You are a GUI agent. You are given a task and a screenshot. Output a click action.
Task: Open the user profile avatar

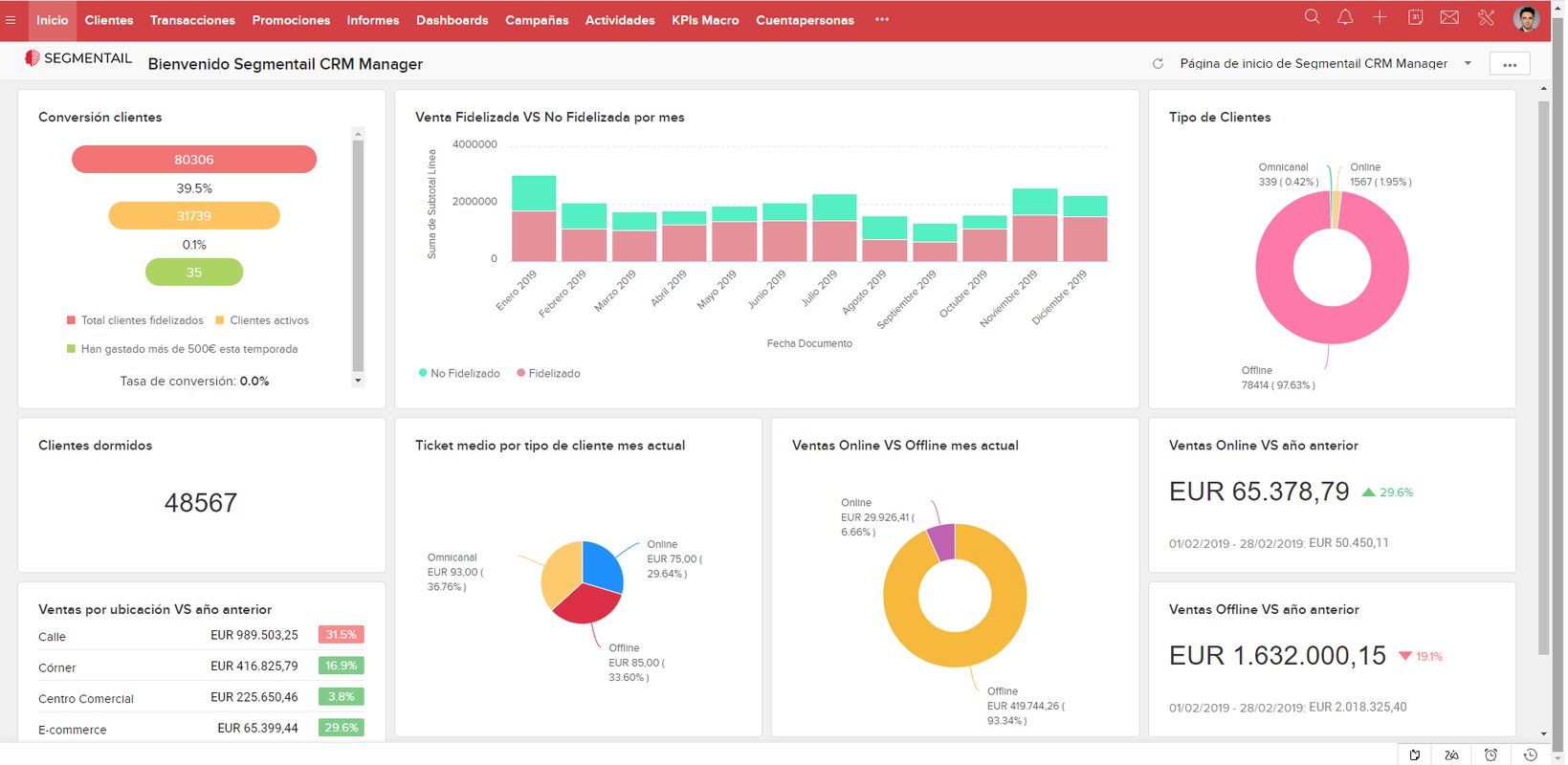point(1526,18)
